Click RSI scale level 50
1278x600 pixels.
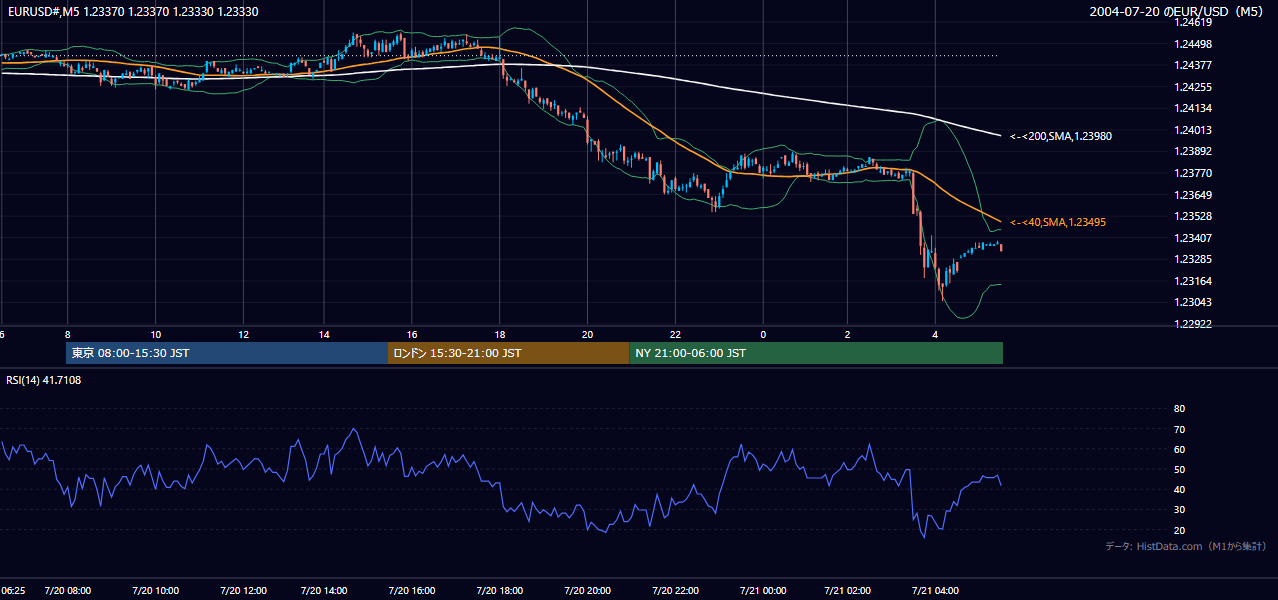point(1179,469)
